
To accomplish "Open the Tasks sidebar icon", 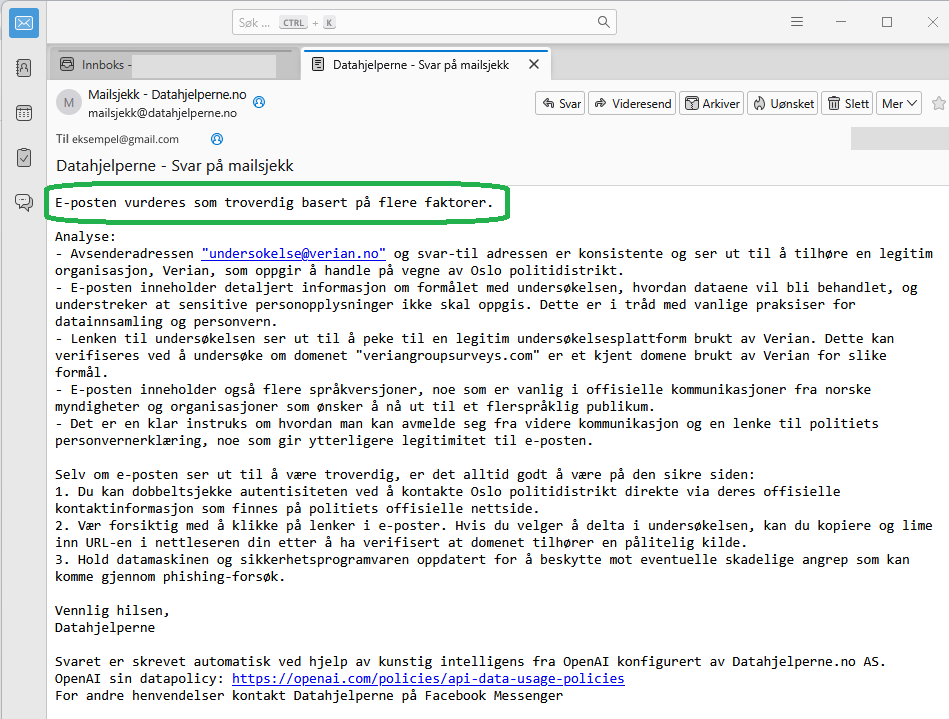I will 24,157.
